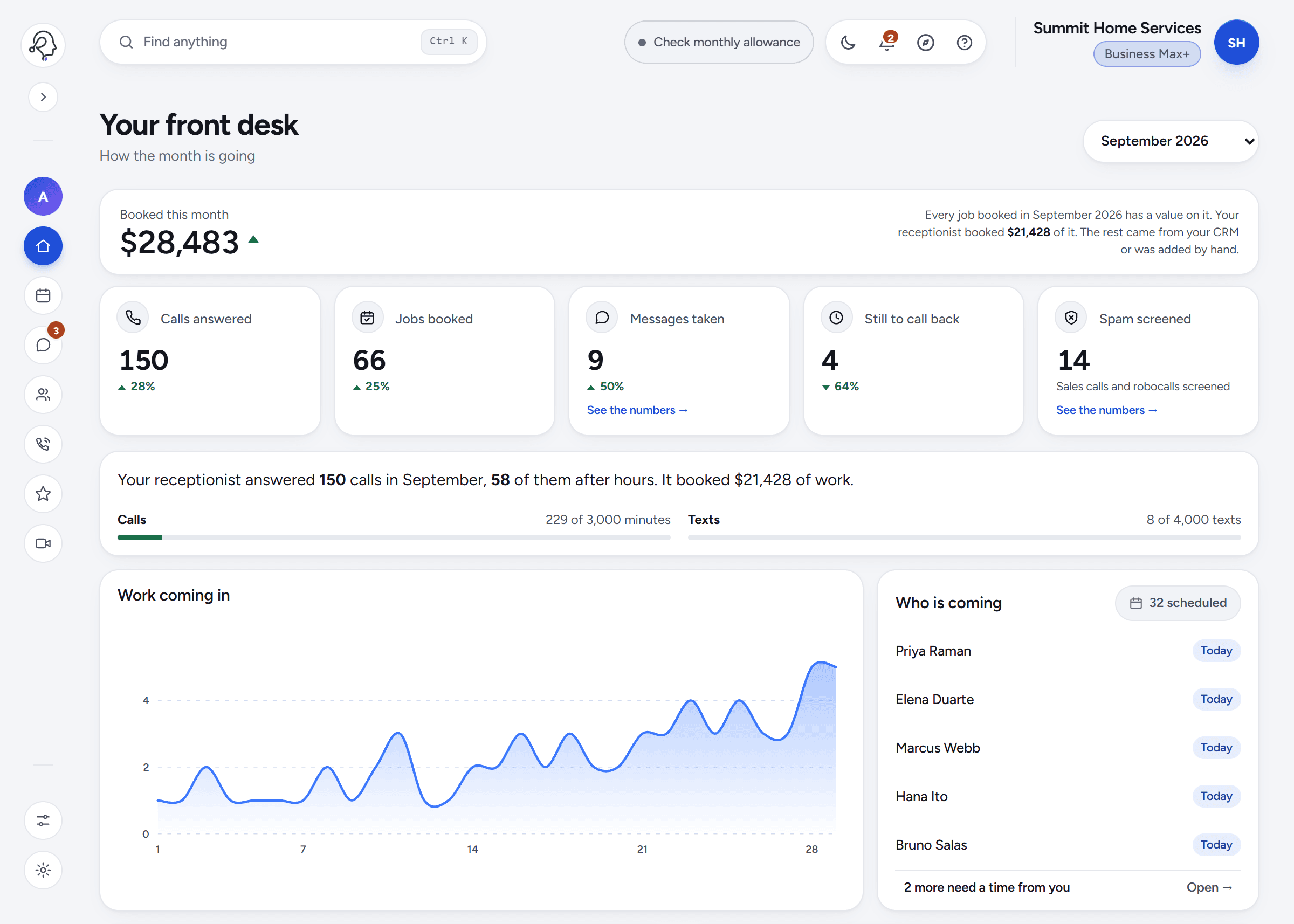Click Today tag next to Bruno Salas
1294x924 pixels.
(x=1216, y=844)
